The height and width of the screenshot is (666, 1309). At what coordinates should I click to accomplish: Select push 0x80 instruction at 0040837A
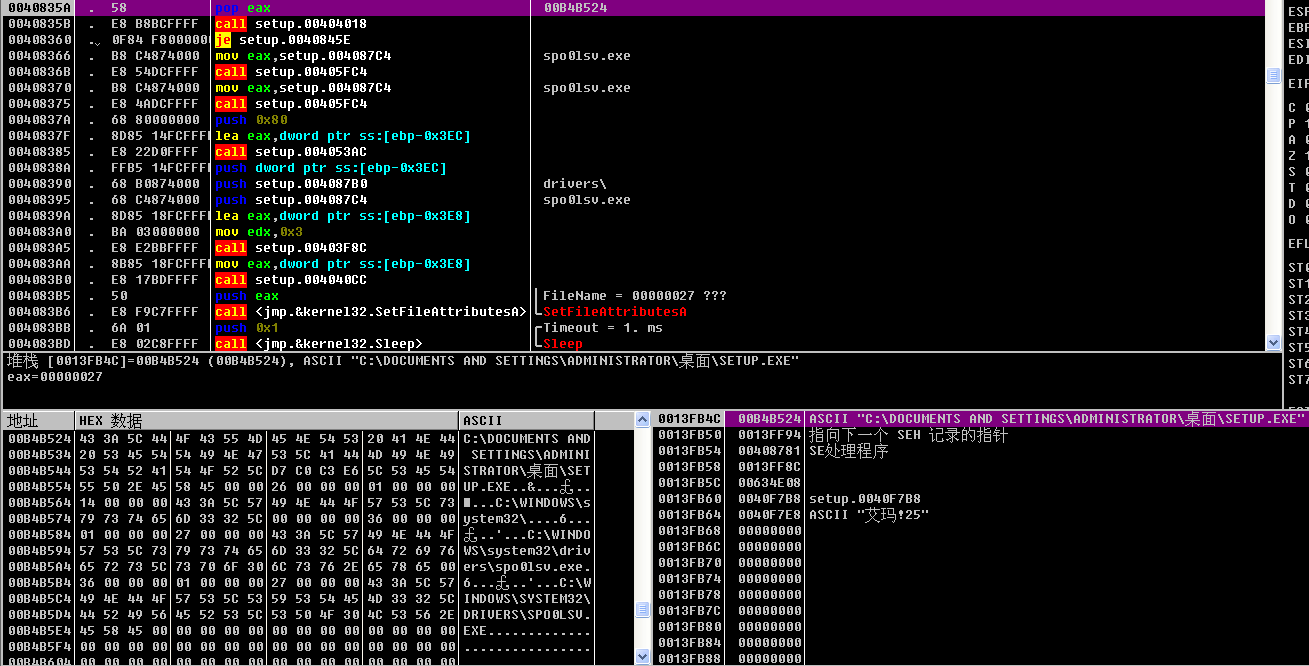(632, 120)
